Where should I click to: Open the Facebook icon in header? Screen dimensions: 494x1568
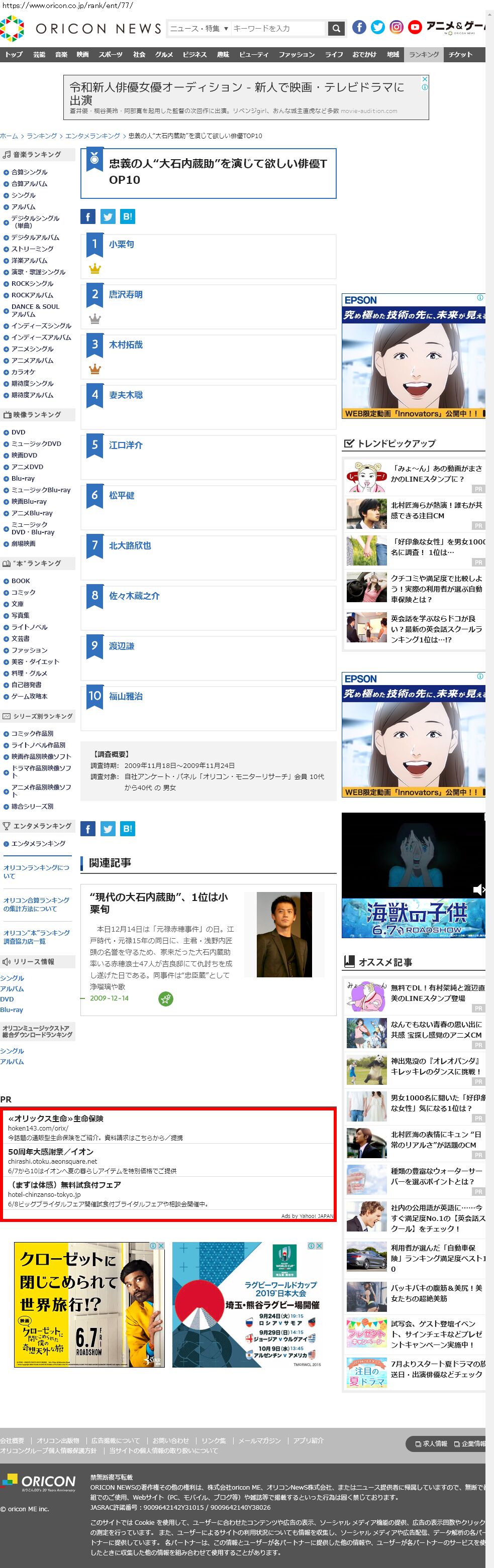359,28
